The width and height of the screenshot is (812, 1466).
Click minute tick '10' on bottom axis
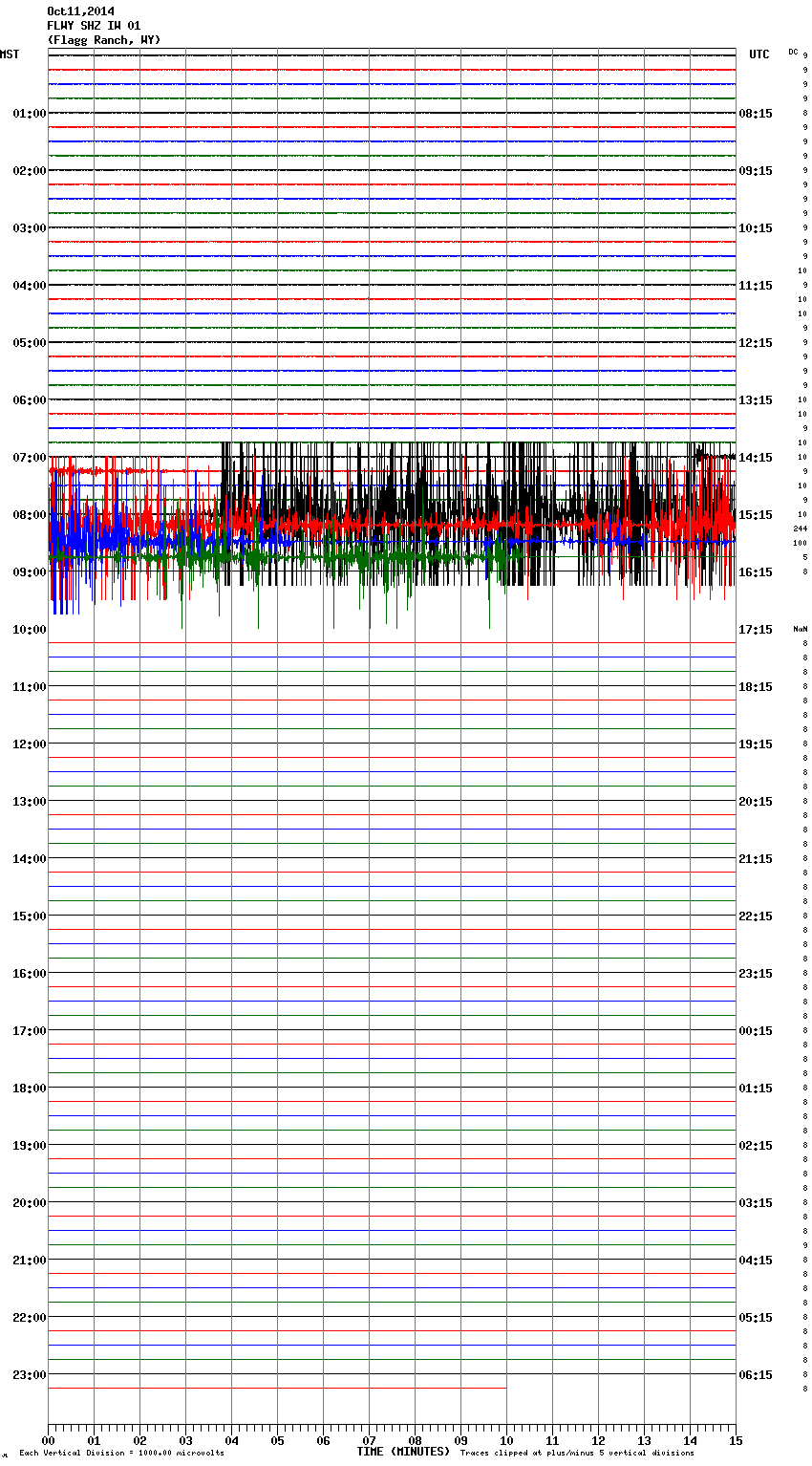tap(506, 1440)
